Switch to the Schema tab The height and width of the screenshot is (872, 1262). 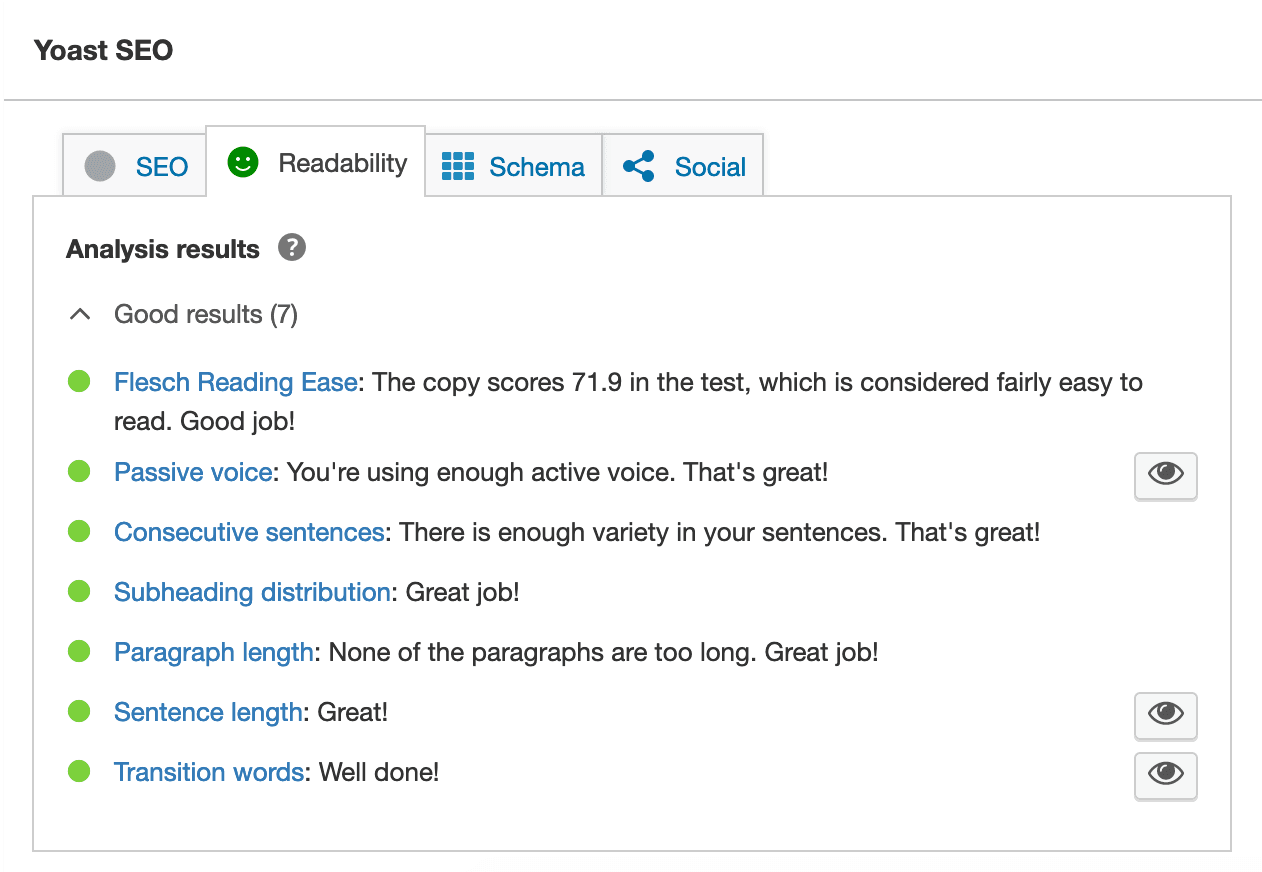(513, 166)
